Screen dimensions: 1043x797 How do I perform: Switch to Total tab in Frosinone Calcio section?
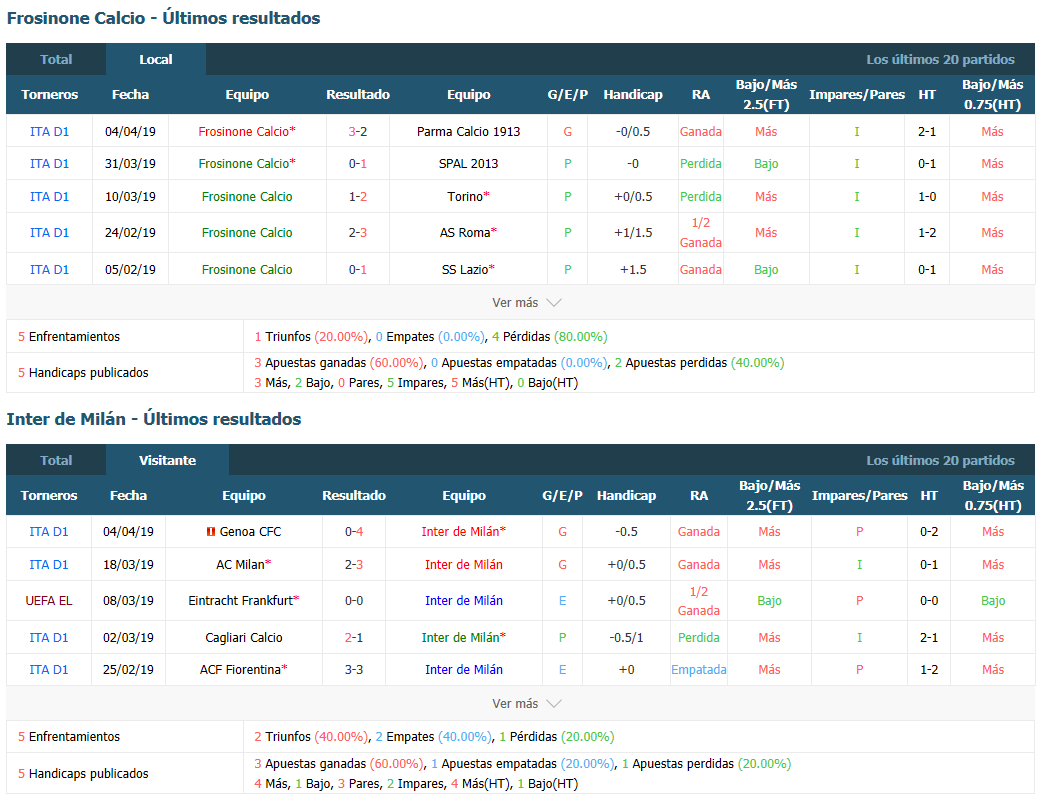tap(56, 59)
